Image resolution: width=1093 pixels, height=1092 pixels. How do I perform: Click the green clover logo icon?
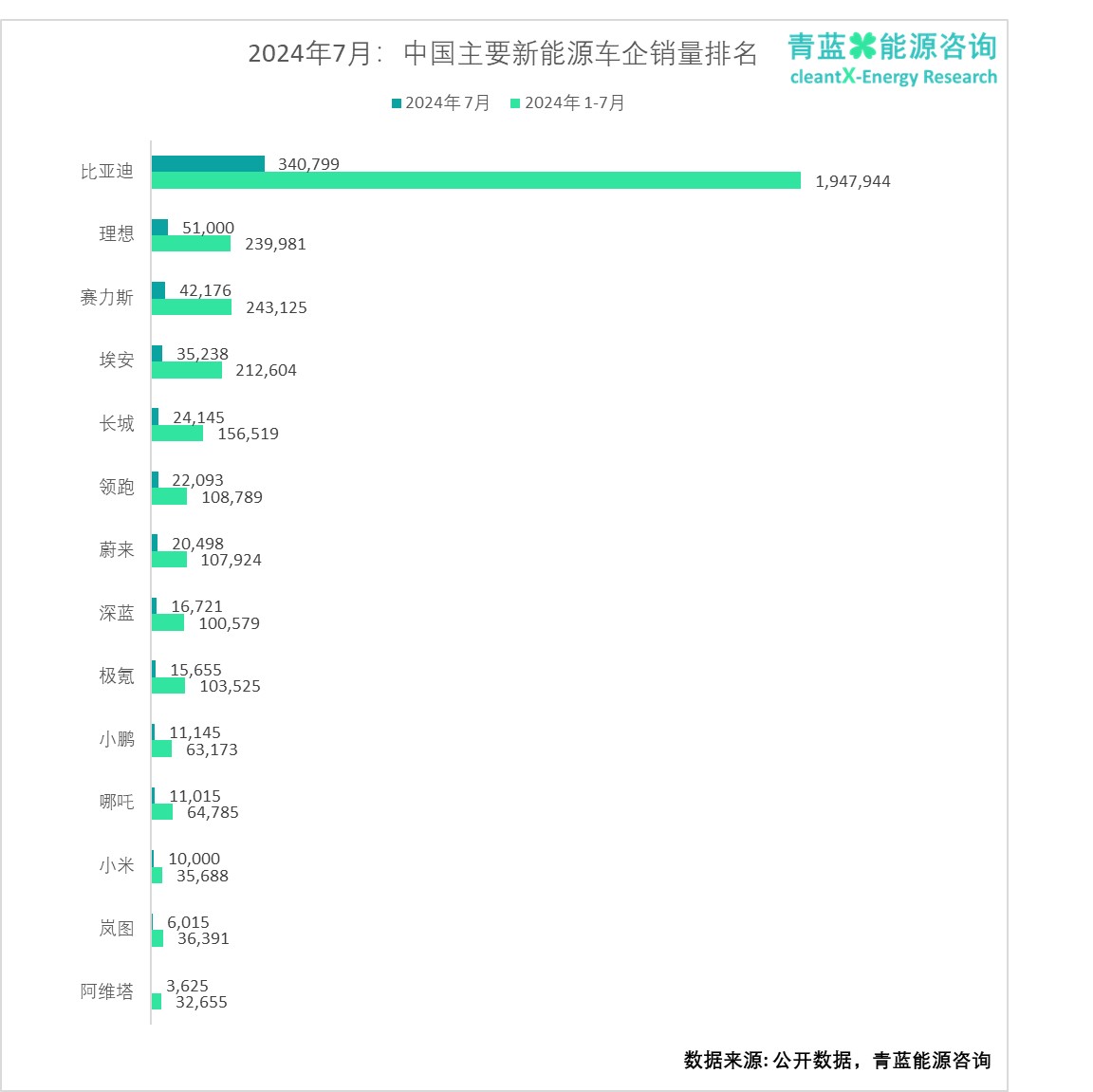861,46
